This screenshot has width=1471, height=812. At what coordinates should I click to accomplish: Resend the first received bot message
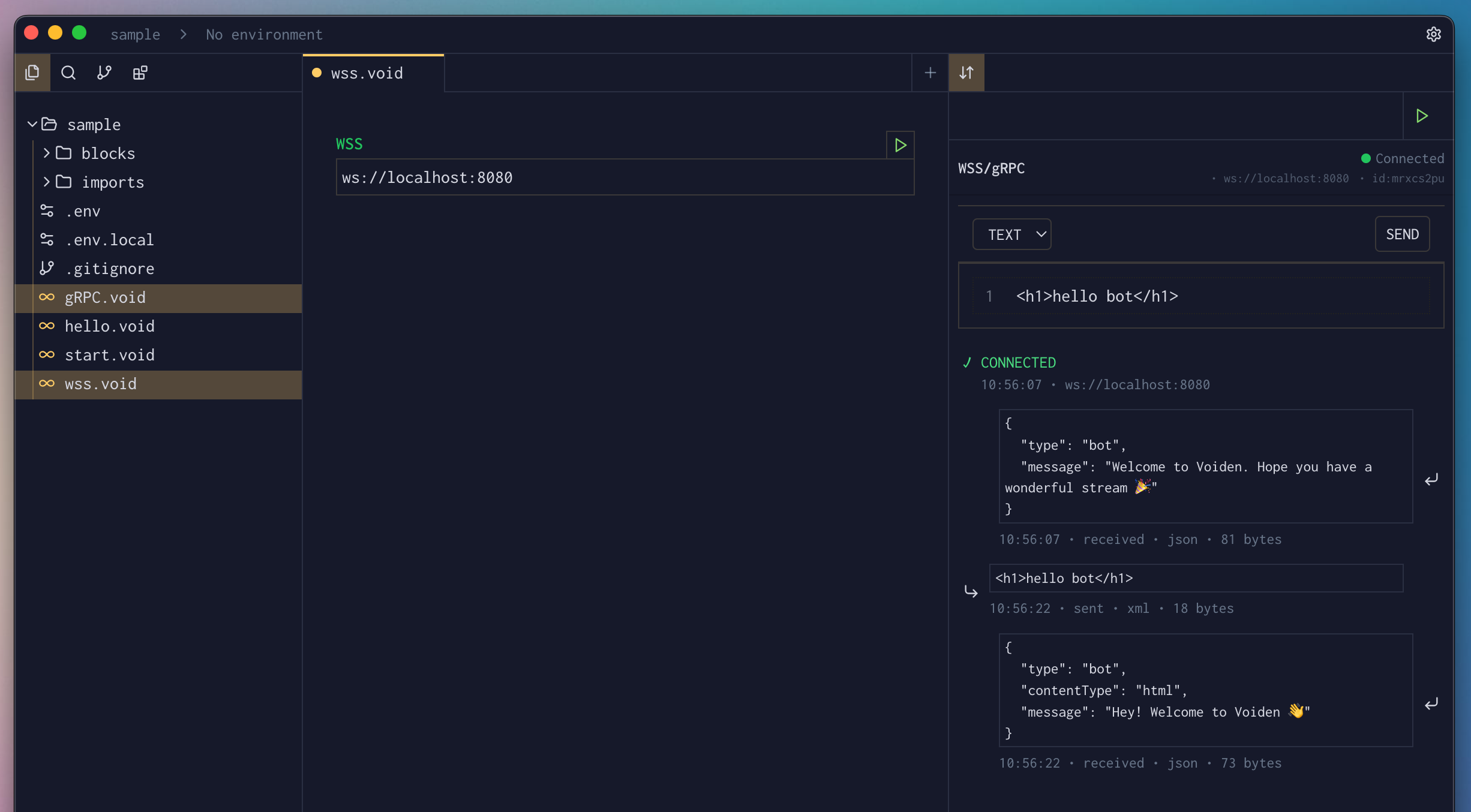[1433, 479]
